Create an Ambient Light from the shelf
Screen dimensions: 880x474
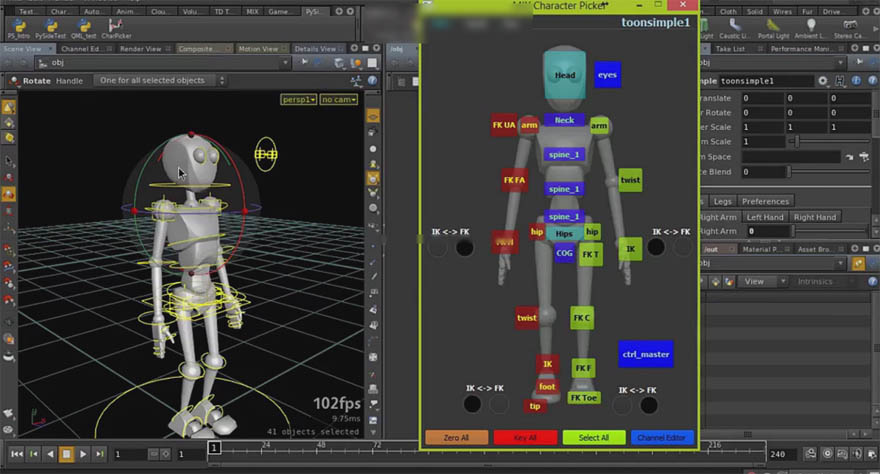811,28
